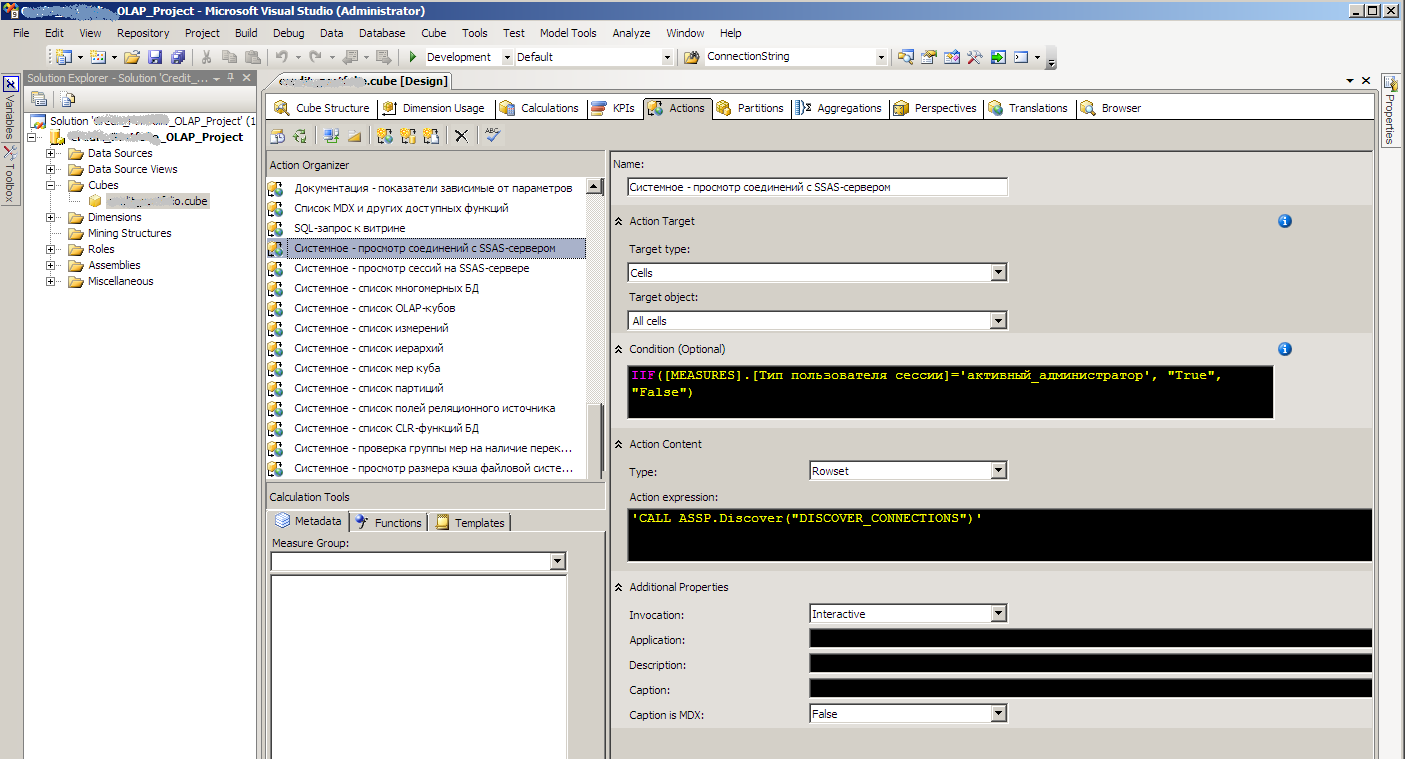The image size is (1405, 759).
Task: Switch to Browser tab
Action: pyautogui.click(x=1111, y=108)
